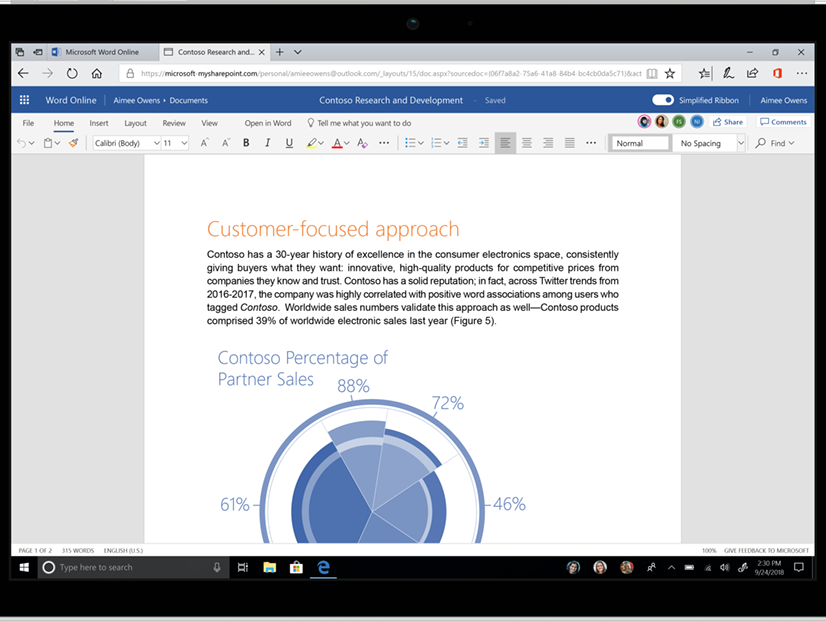
Task: Click the Increase Indent icon
Action: click(x=484, y=143)
